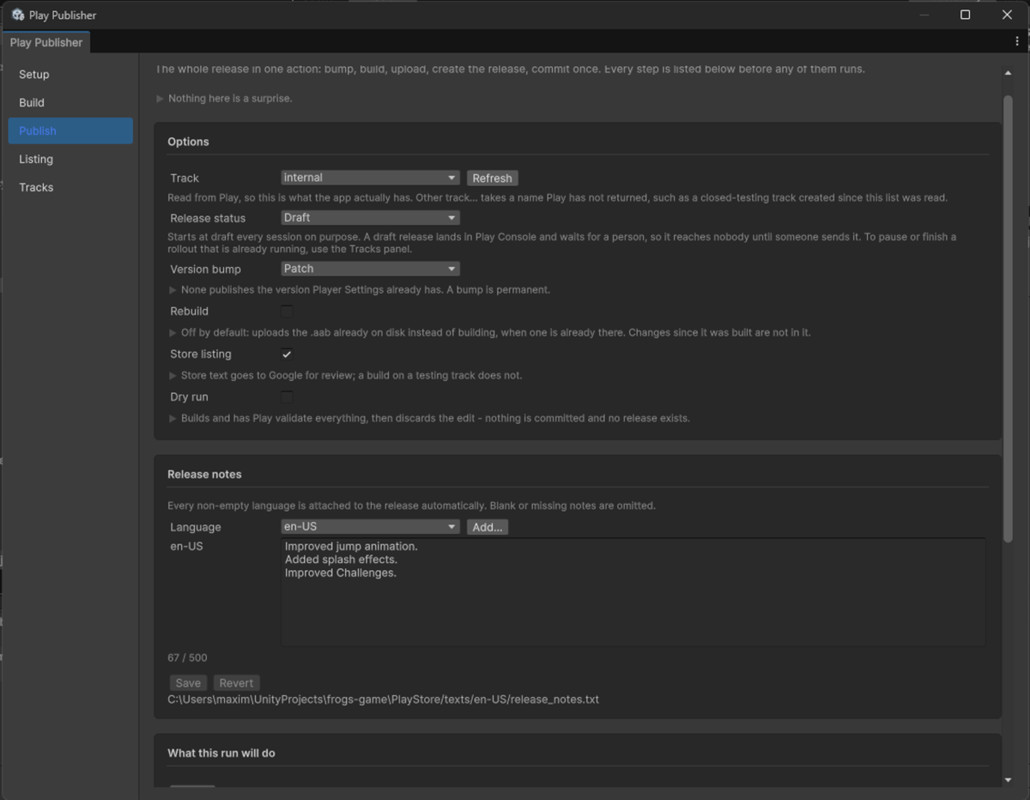Maximize the Play Publisher window
Image resolution: width=1030 pixels, height=800 pixels.
click(965, 14)
